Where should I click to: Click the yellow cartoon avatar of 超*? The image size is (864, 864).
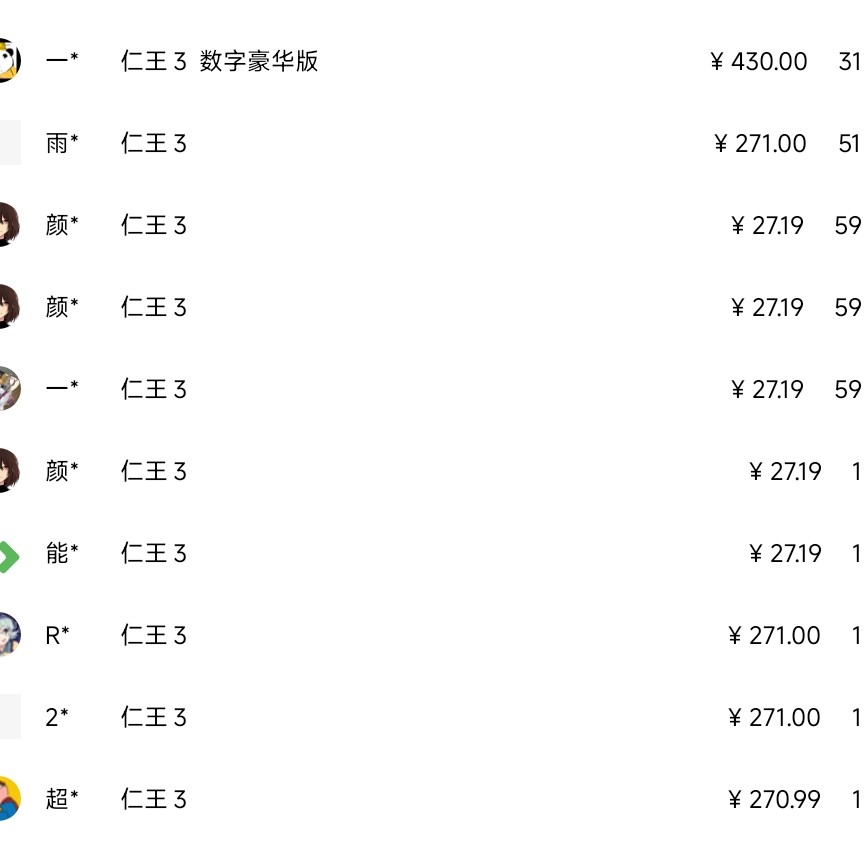tap(8, 799)
